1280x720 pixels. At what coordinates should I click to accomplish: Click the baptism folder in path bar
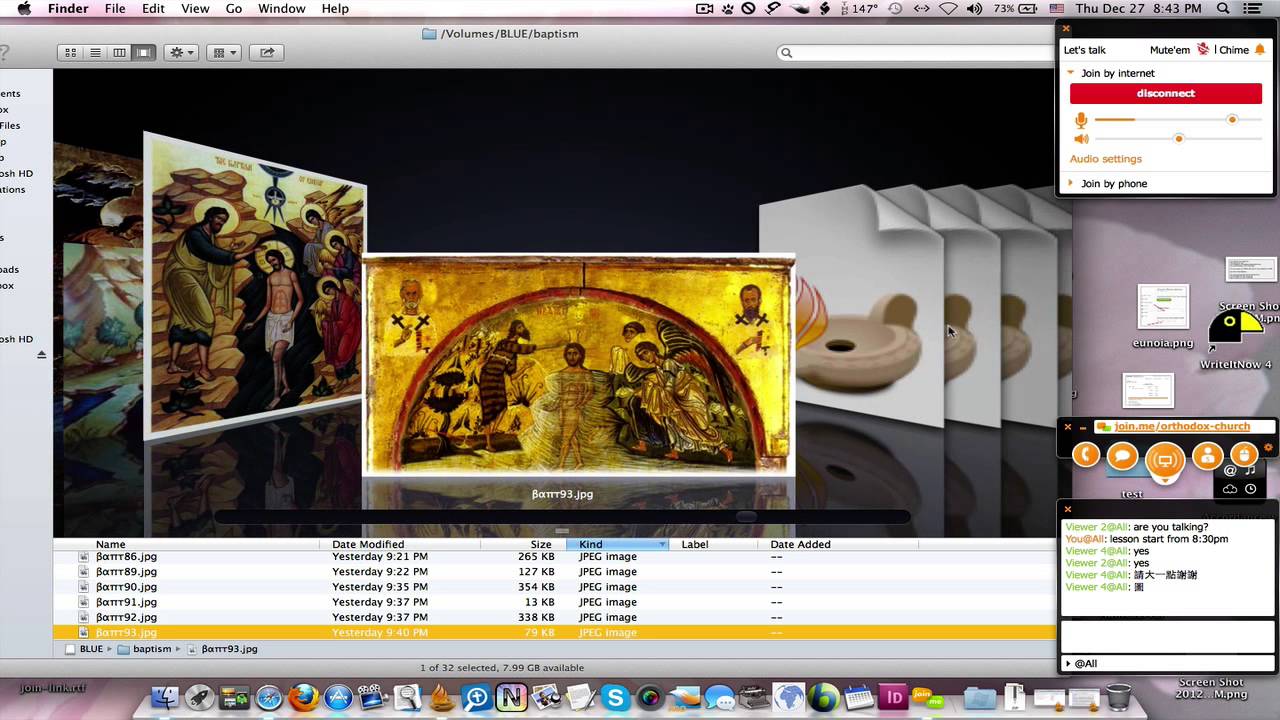click(144, 649)
